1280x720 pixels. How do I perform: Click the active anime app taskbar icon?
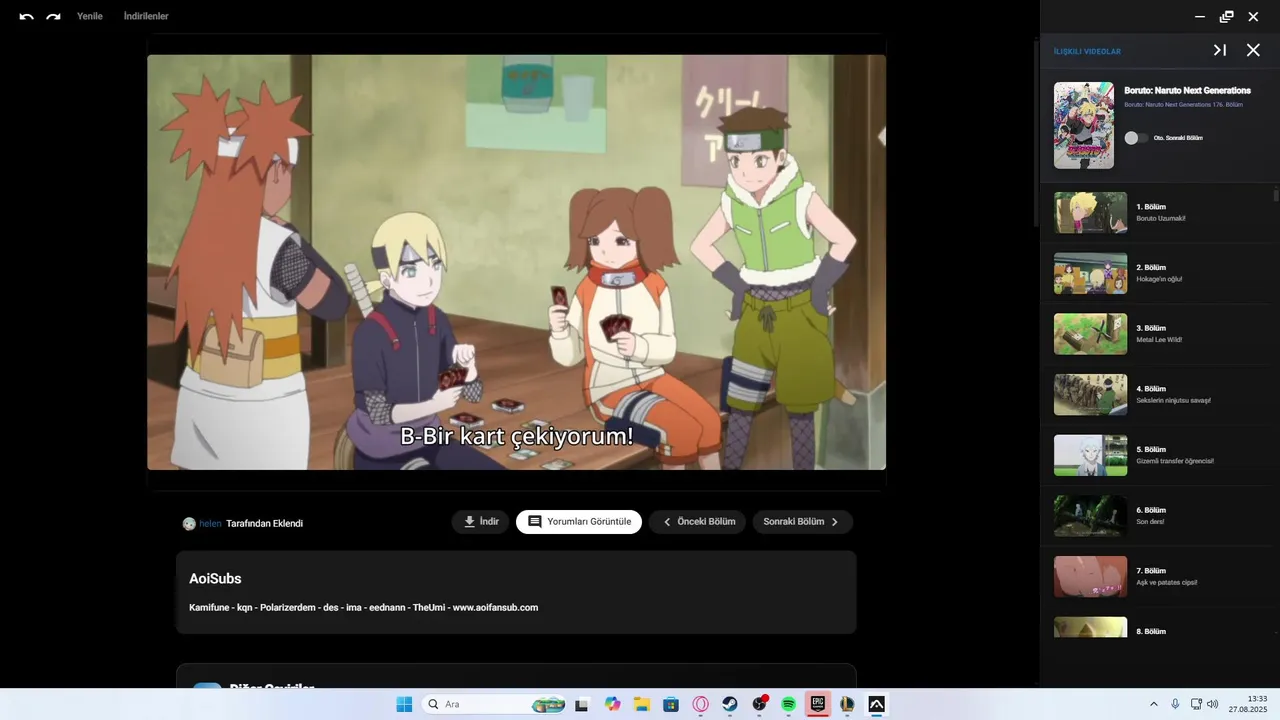(876, 704)
